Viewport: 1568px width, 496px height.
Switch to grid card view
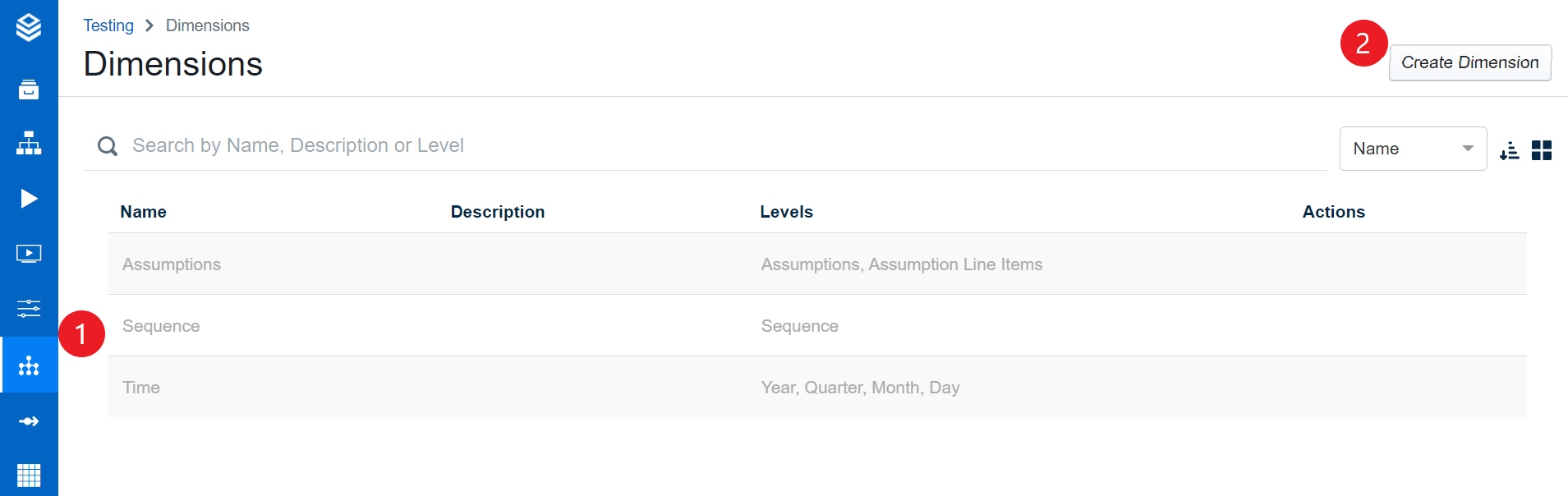[1542, 150]
